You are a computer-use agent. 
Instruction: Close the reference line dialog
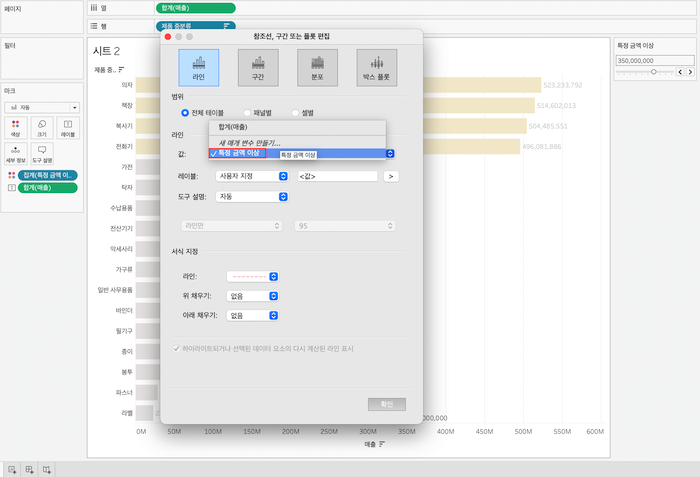pyautogui.click(x=168, y=37)
